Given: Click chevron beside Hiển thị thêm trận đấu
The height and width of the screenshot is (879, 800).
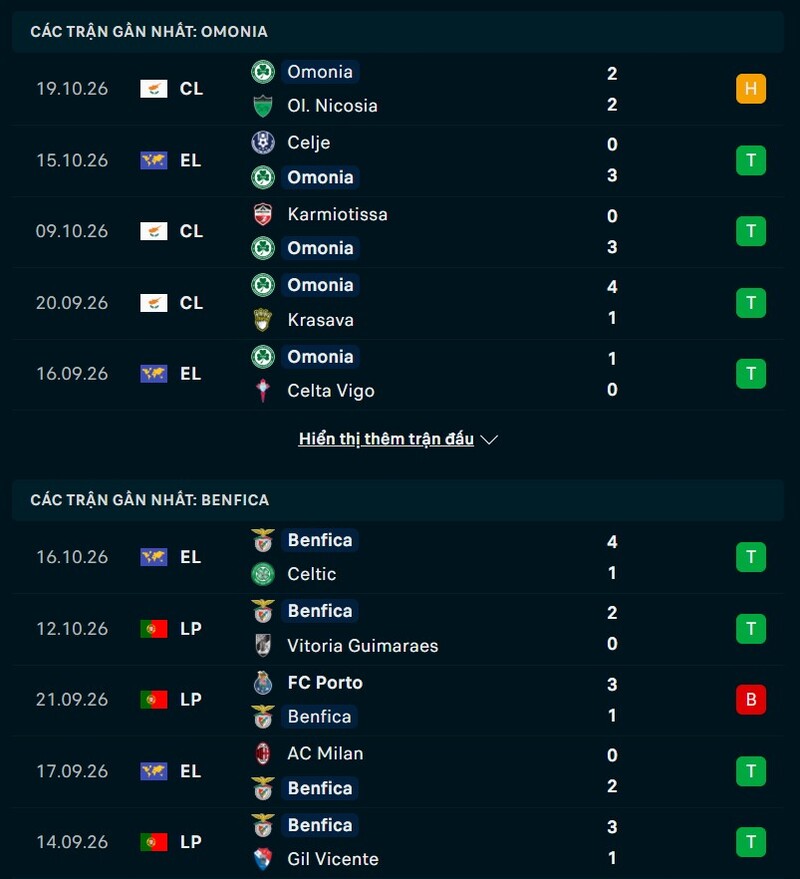Looking at the screenshot, I should tap(489, 440).
